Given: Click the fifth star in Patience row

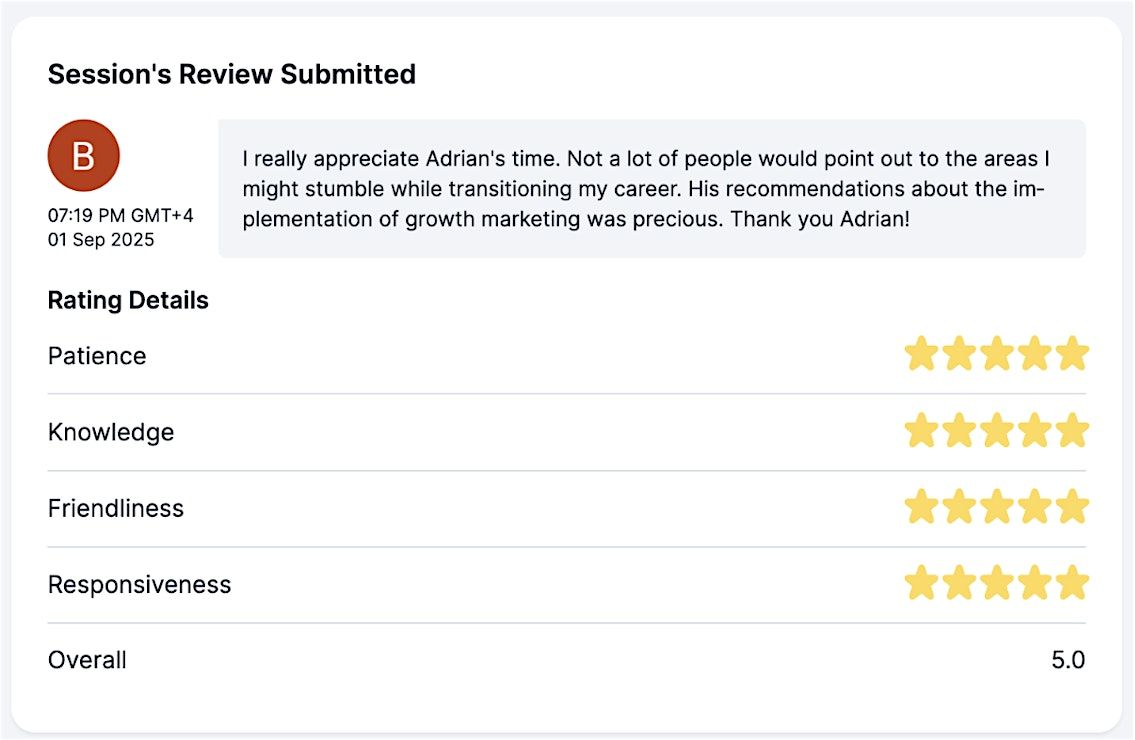Looking at the screenshot, I should point(1071,355).
